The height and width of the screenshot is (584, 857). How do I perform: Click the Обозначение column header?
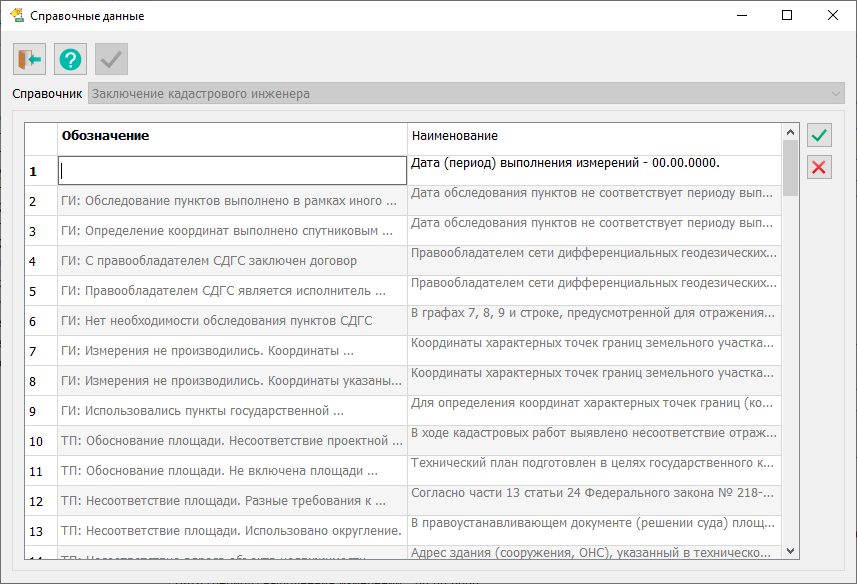point(232,135)
